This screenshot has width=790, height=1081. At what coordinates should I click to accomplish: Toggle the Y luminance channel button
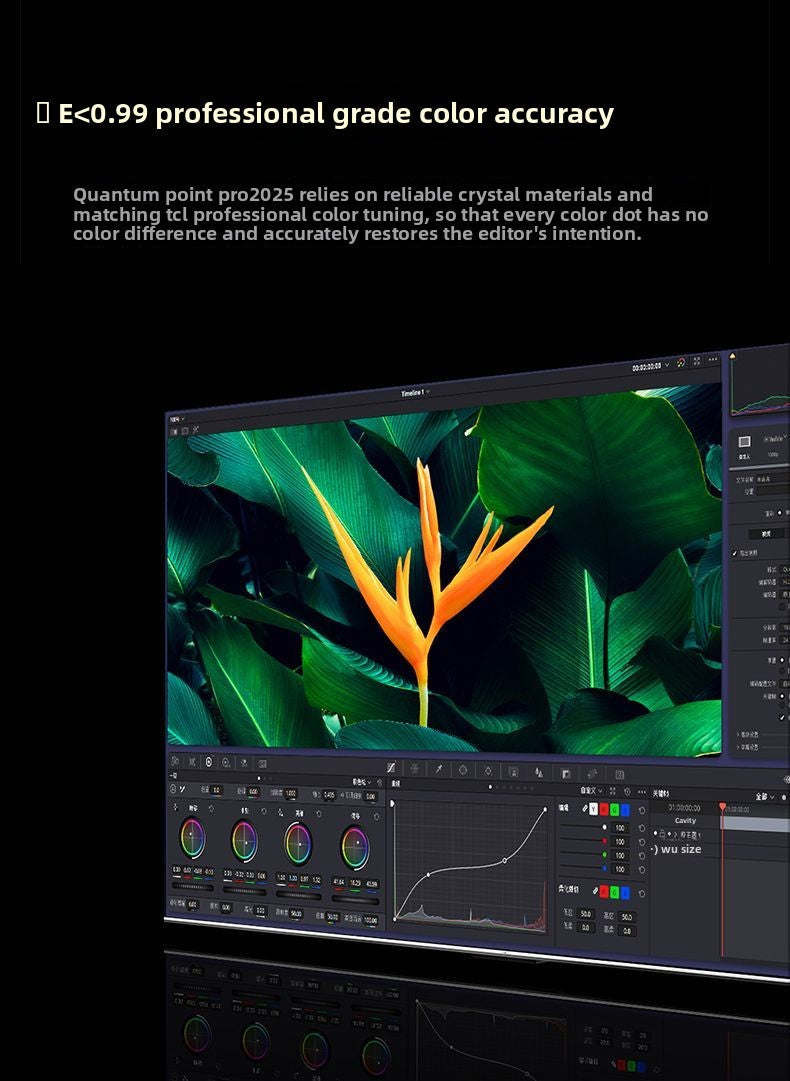pos(592,808)
